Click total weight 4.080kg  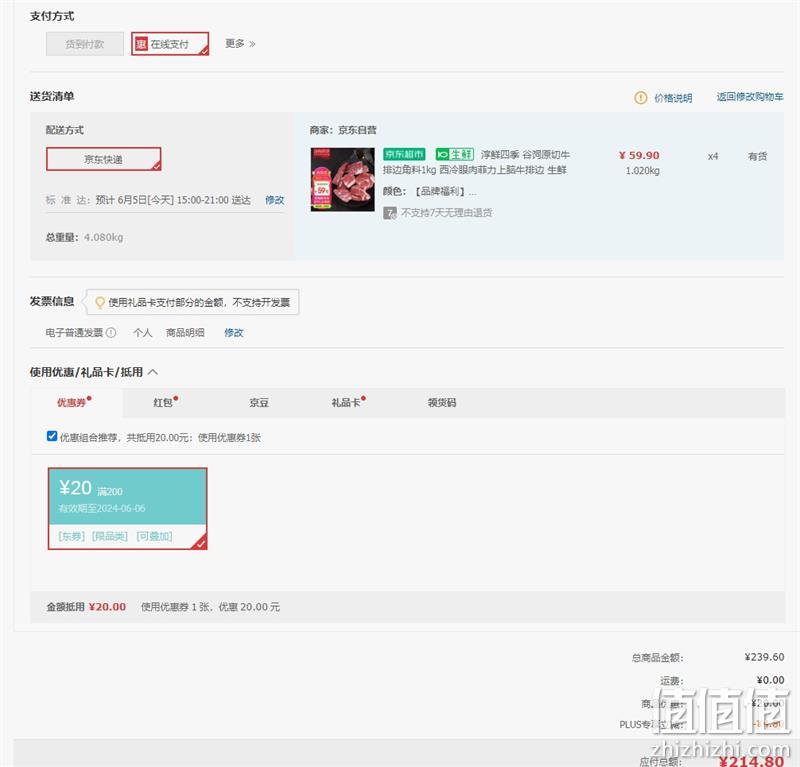pyautogui.click(x=104, y=237)
